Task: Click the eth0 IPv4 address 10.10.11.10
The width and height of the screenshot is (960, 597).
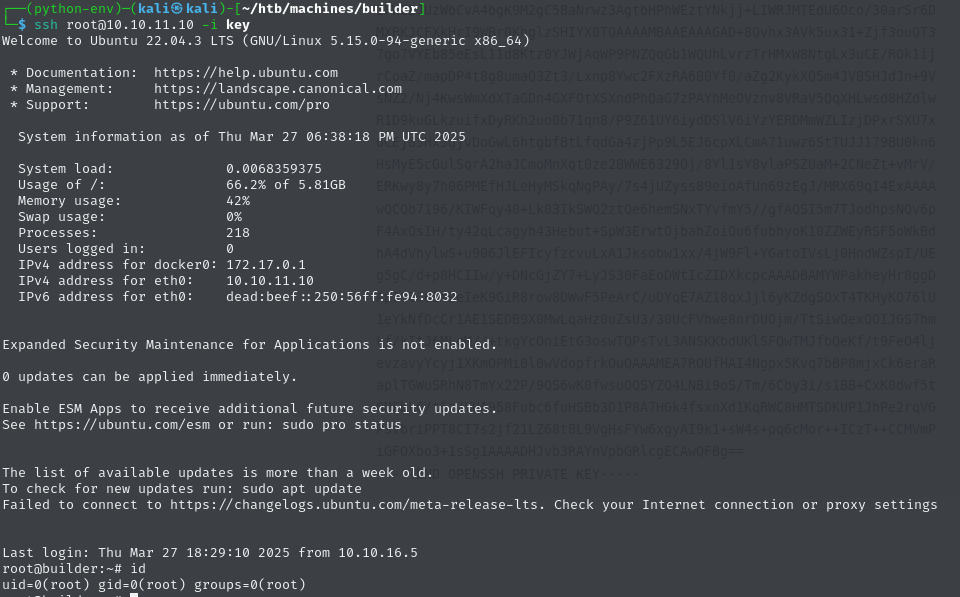Action: pos(270,280)
